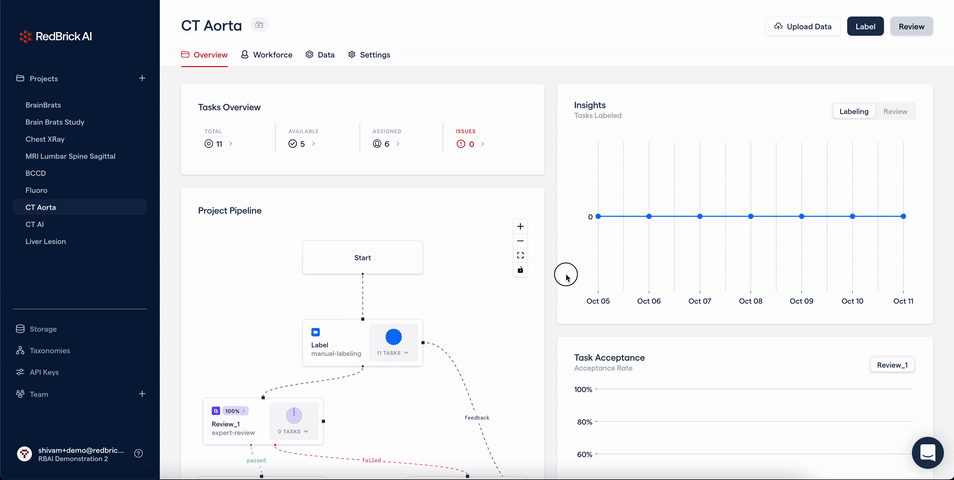Open the chat support widget

(927, 452)
